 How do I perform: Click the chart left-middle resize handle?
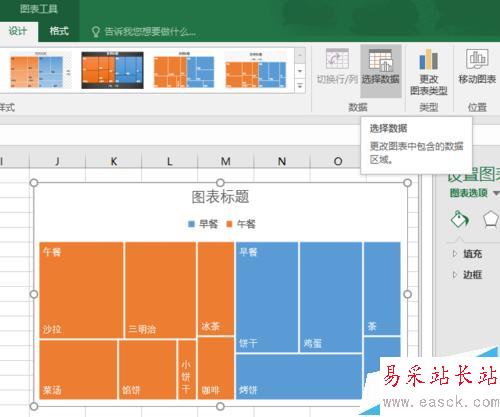(x=34, y=294)
